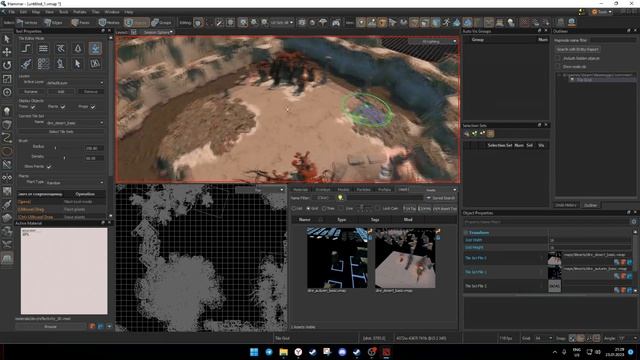Select the arrow Selection tool in left toolbar
This screenshot has width=640, height=360.
7,39
